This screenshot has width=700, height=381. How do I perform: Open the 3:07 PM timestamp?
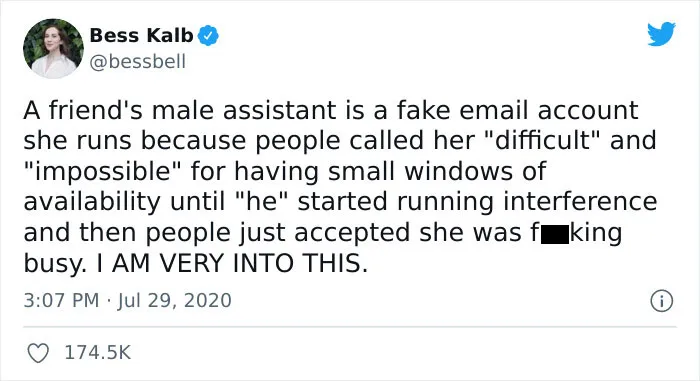[61, 300]
